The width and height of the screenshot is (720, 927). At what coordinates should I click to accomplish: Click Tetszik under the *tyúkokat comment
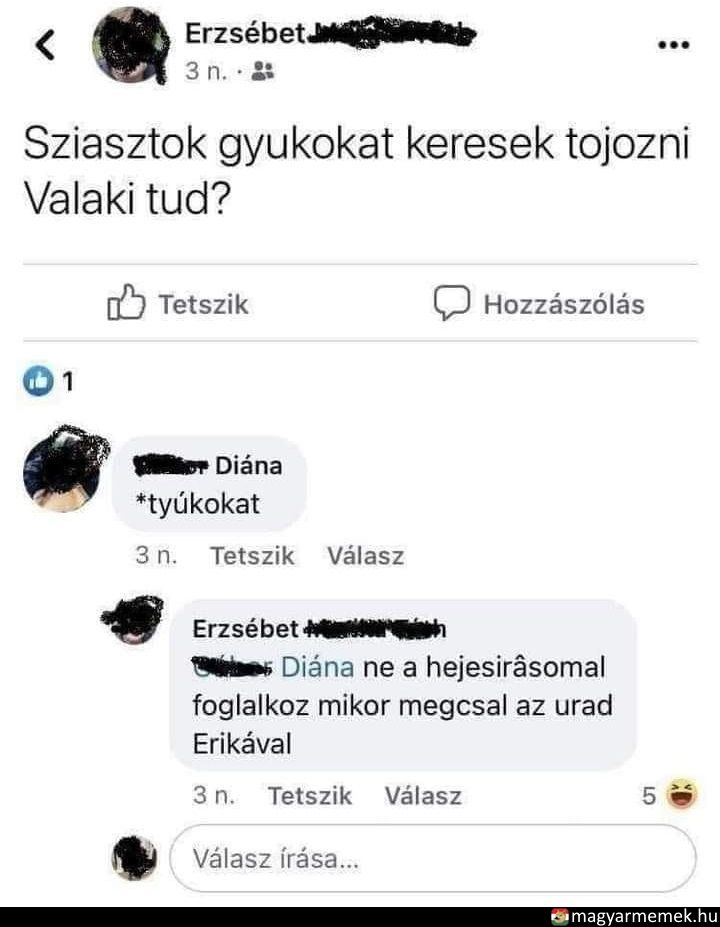[252, 556]
